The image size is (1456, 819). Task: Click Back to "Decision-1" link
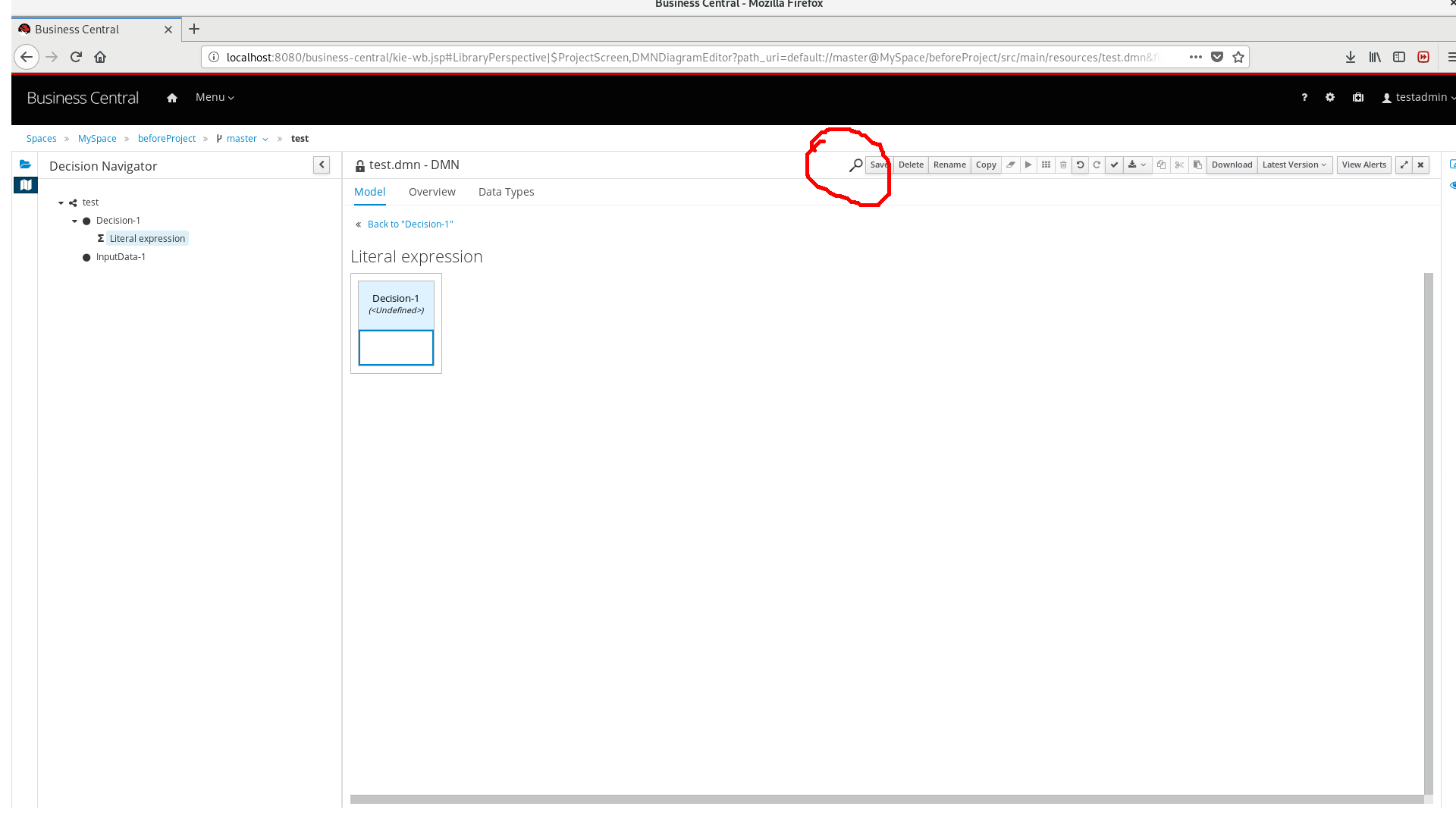tap(409, 224)
